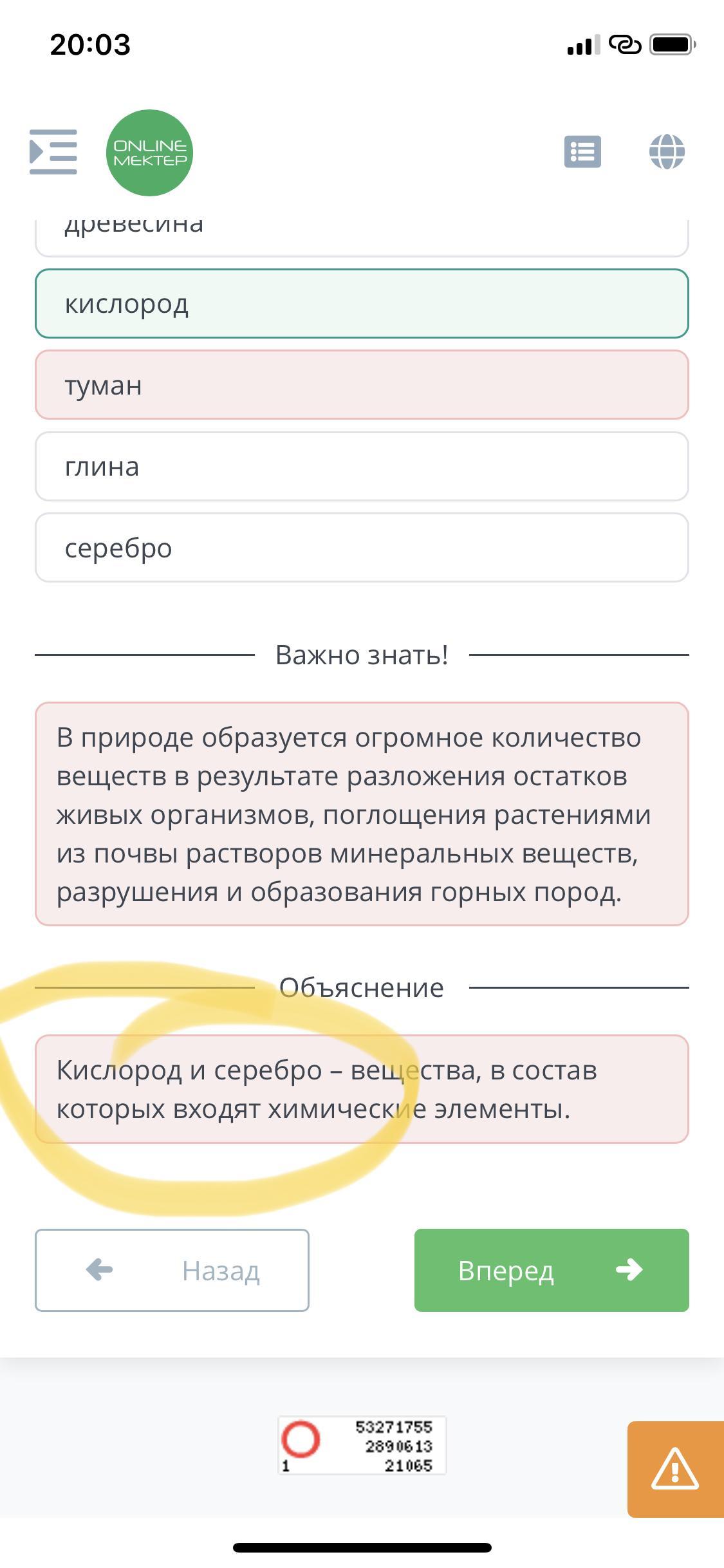The width and height of the screenshot is (724, 1568).
Task: Tap the red circle counter badge
Action: tap(301, 1439)
